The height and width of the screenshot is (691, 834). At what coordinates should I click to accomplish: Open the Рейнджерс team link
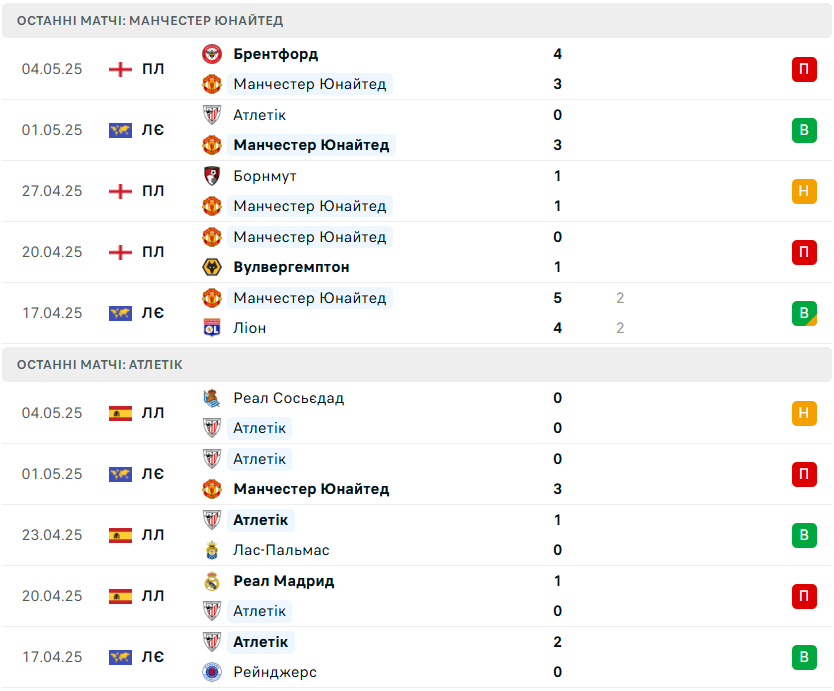pyautogui.click(x=275, y=672)
